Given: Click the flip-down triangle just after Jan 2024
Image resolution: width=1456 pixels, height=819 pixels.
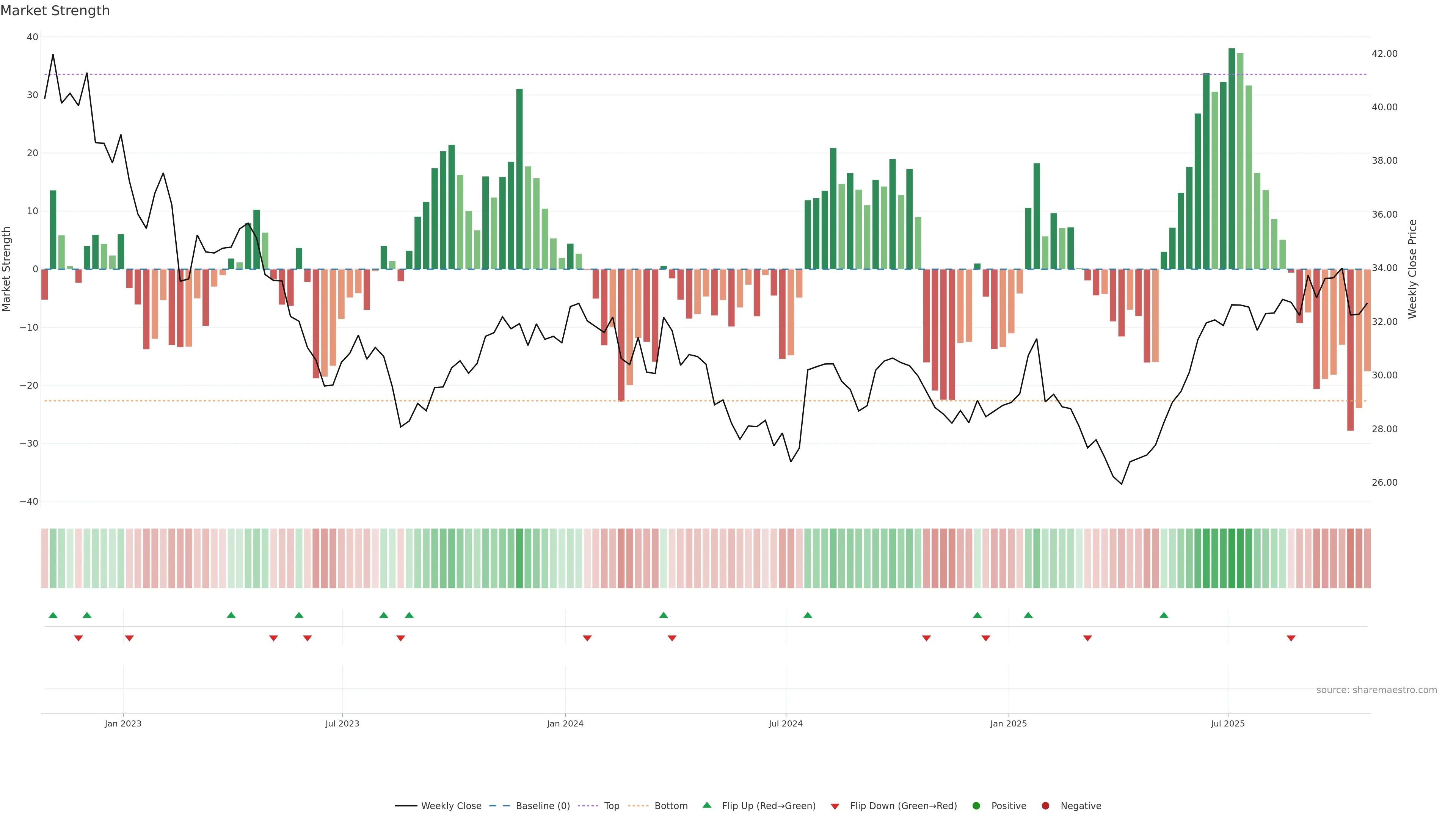Looking at the screenshot, I should click(587, 638).
